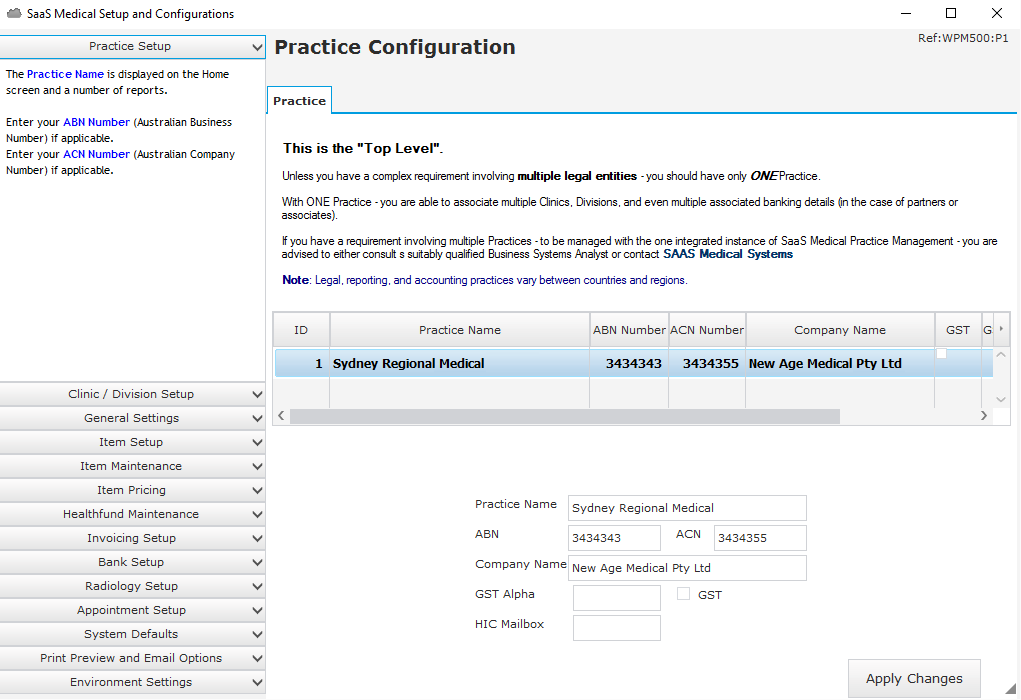
Task: Expand Print Preview and Email Options
Action: coord(132,658)
